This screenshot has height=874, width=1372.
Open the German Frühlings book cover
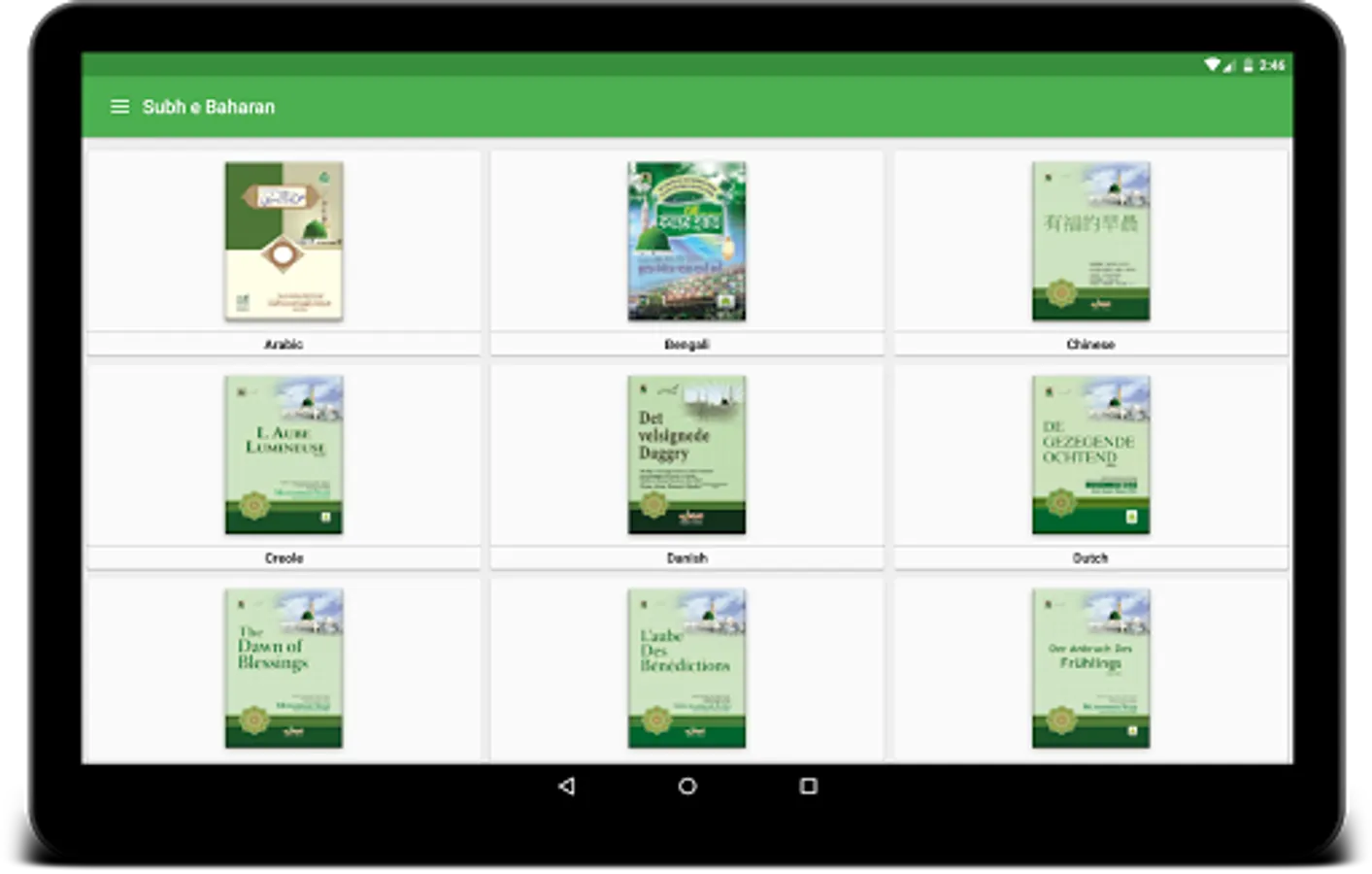[x=1090, y=668]
